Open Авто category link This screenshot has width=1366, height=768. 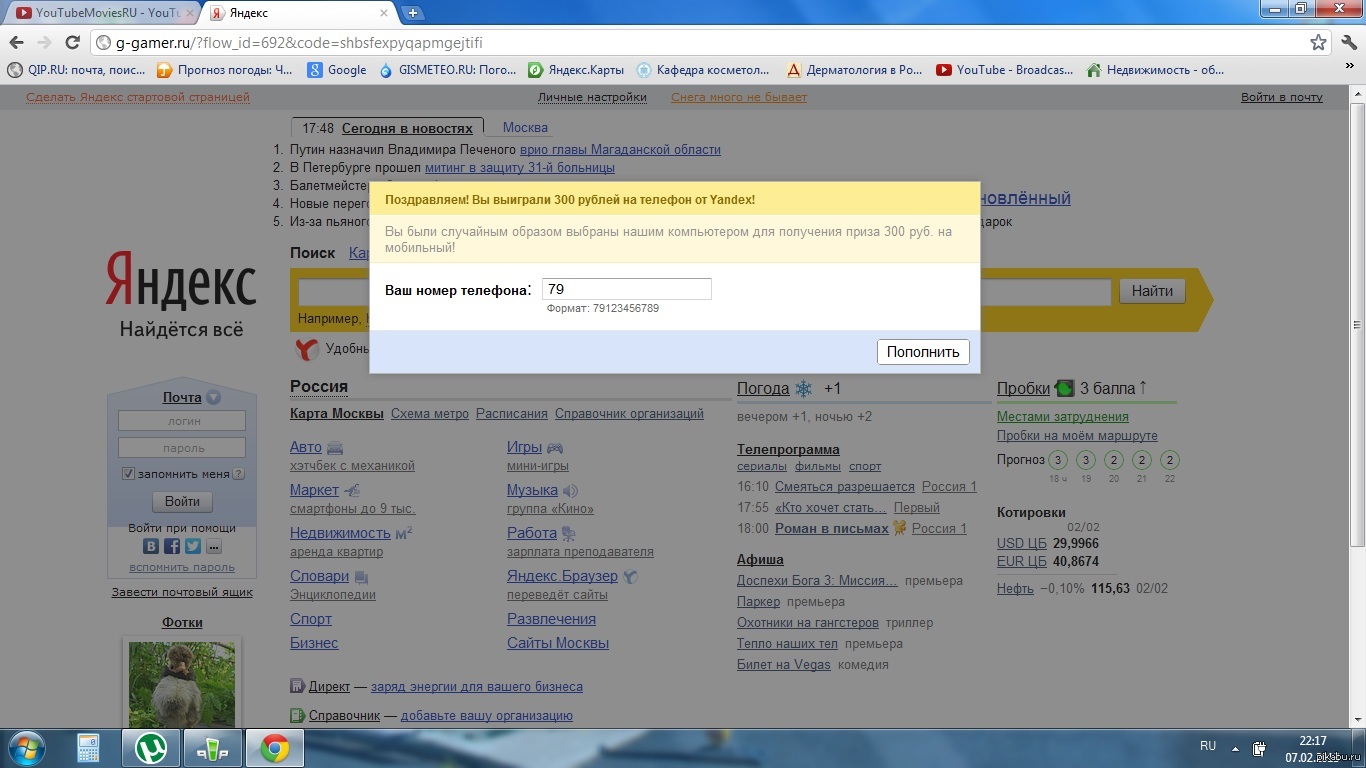pos(306,447)
